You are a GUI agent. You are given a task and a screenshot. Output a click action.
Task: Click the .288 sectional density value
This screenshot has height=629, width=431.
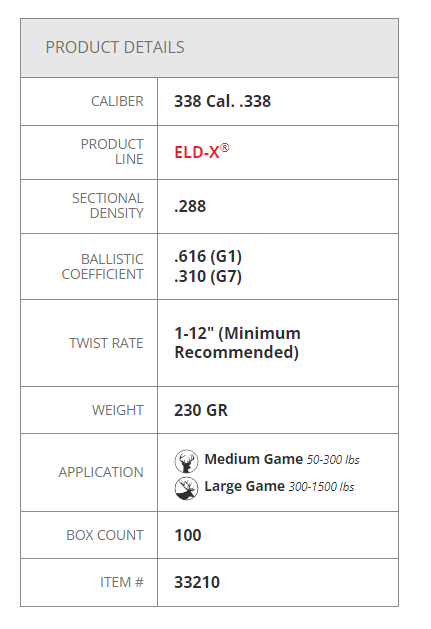(x=190, y=206)
